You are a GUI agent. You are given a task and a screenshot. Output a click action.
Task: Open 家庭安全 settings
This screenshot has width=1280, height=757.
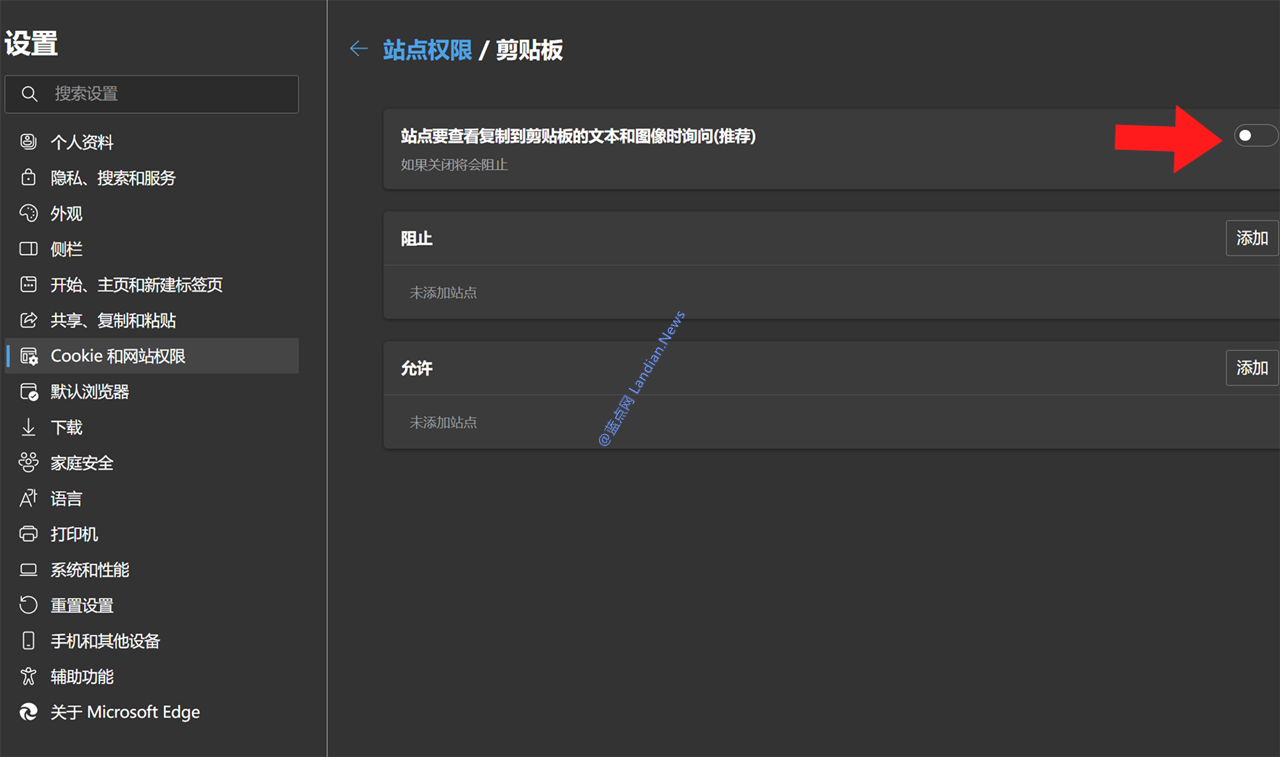(x=152, y=463)
